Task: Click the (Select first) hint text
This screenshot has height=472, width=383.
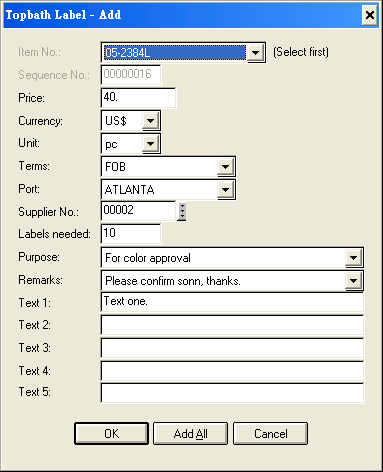Action: tap(301, 52)
